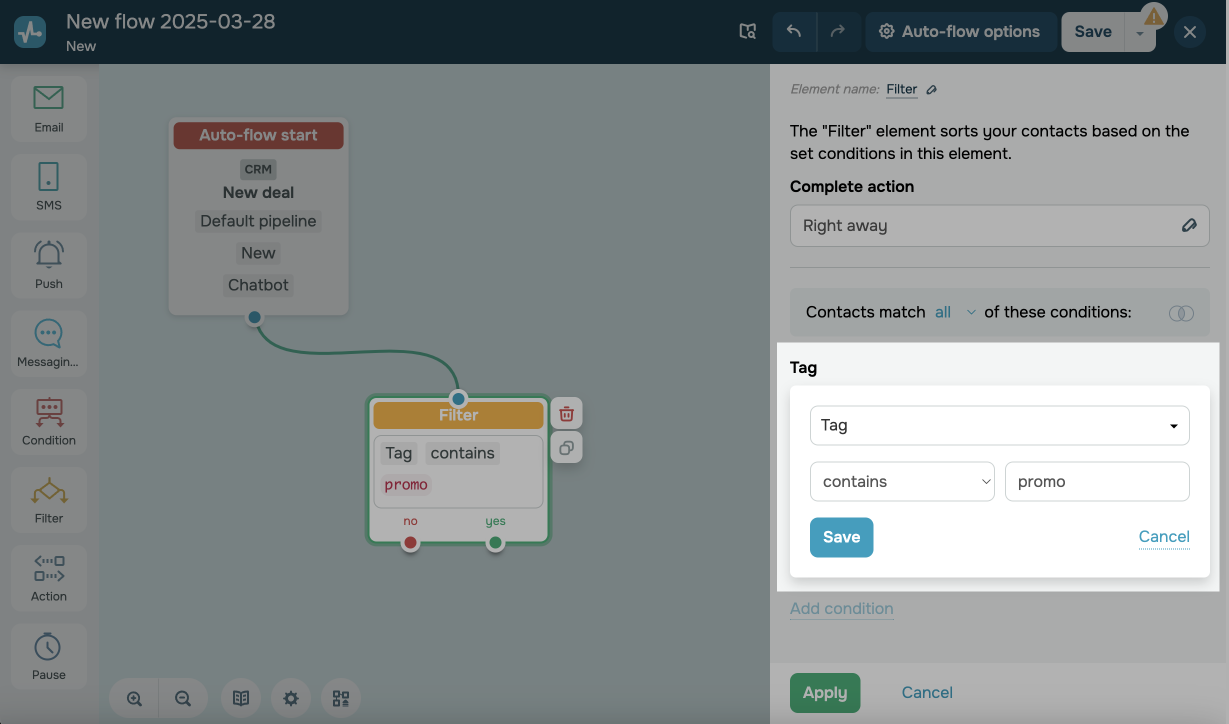The image size is (1229, 724).
Task: Save the flow from the header
Action: coord(1093,32)
